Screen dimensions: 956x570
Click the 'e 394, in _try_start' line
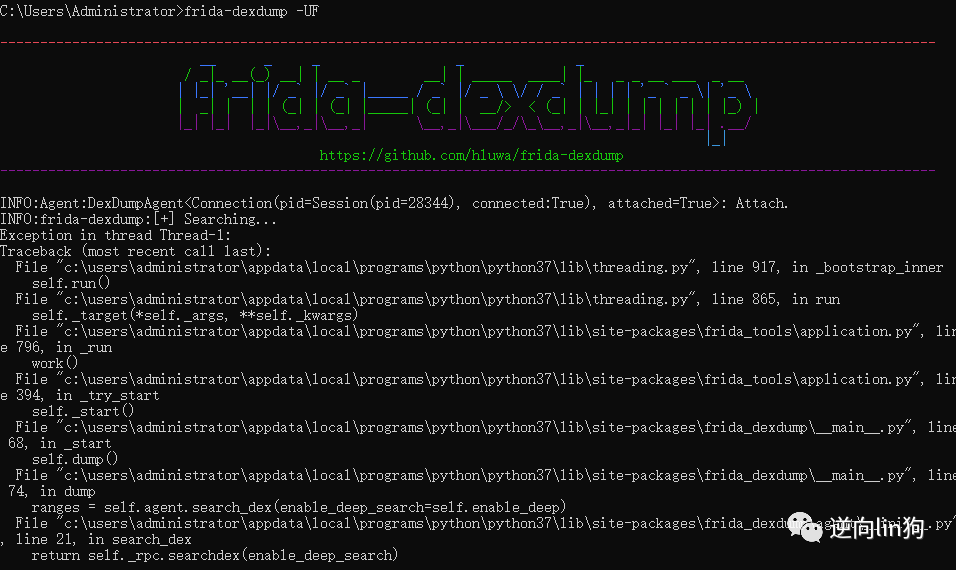80,396
